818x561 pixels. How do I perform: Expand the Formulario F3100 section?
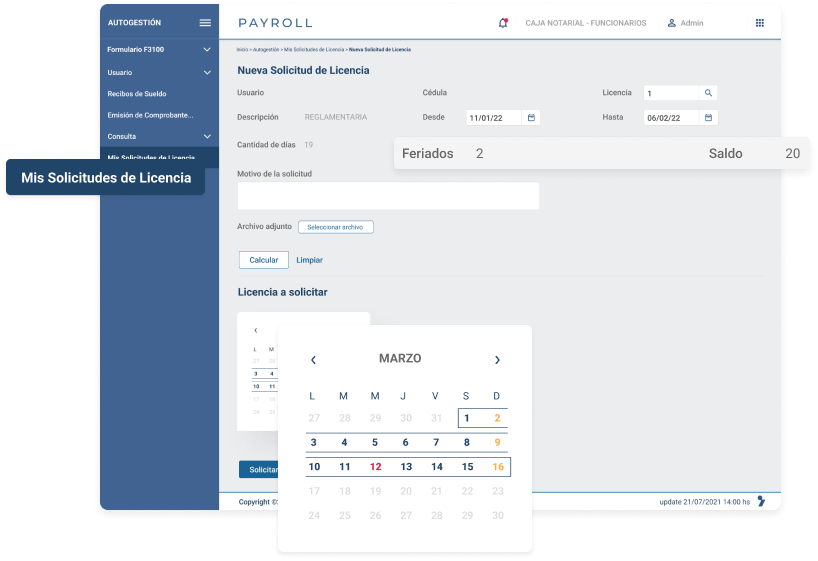[207, 50]
